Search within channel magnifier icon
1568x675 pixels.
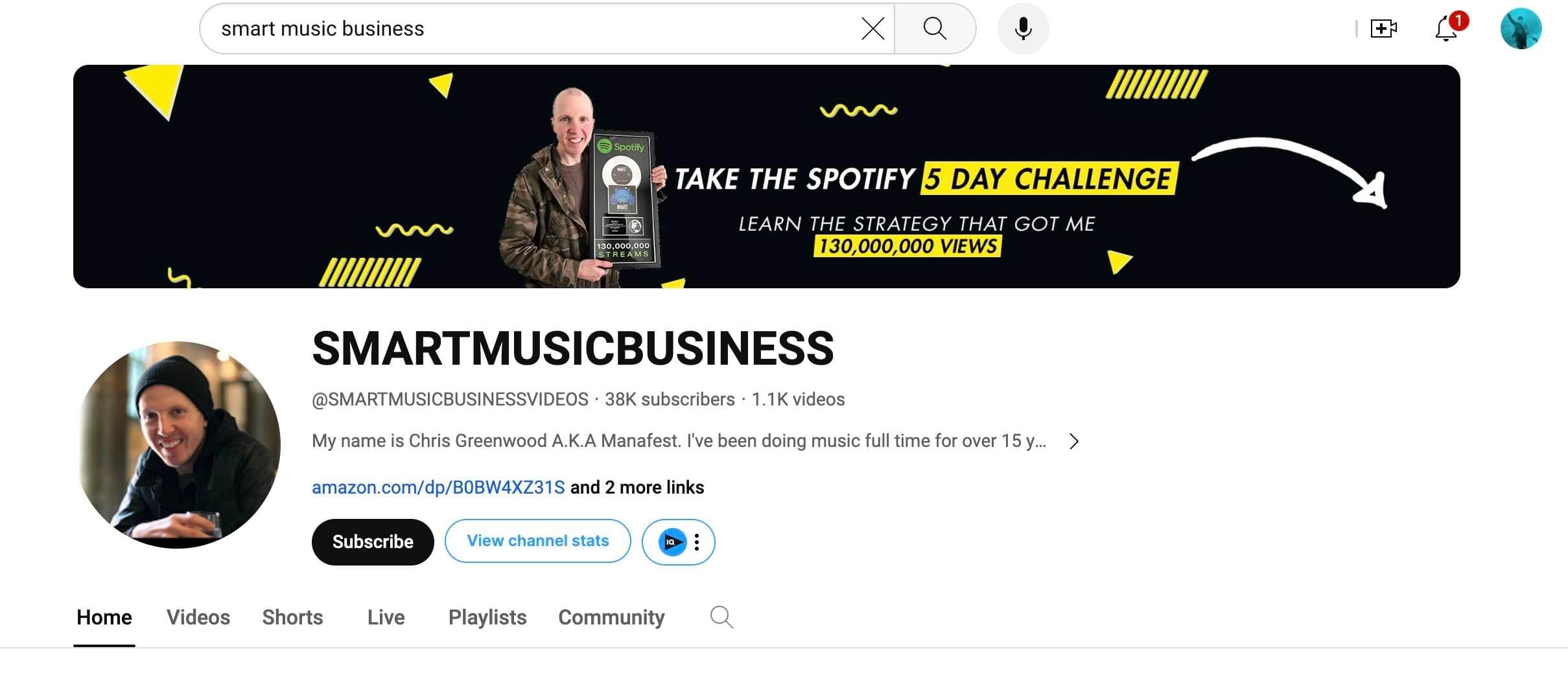pyautogui.click(x=721, y=617)
